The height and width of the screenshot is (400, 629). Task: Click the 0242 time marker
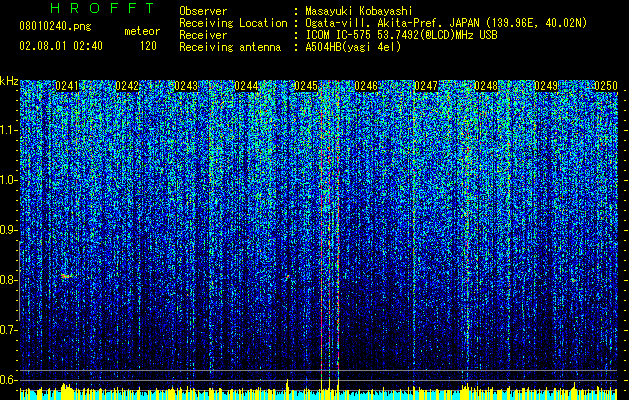(127, 86)
